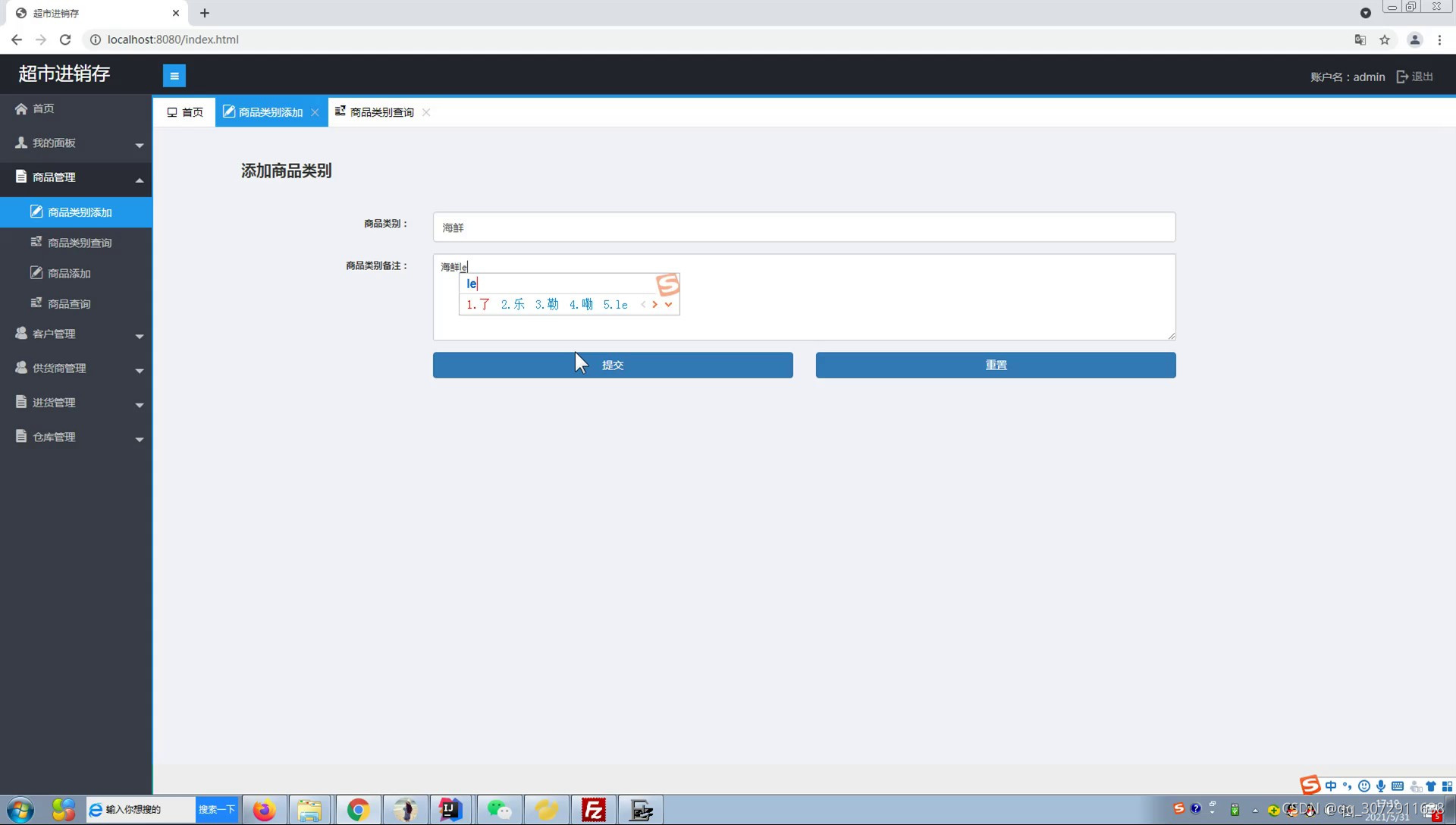Click the Sogou IME logo in candidate box

[667, 284]
